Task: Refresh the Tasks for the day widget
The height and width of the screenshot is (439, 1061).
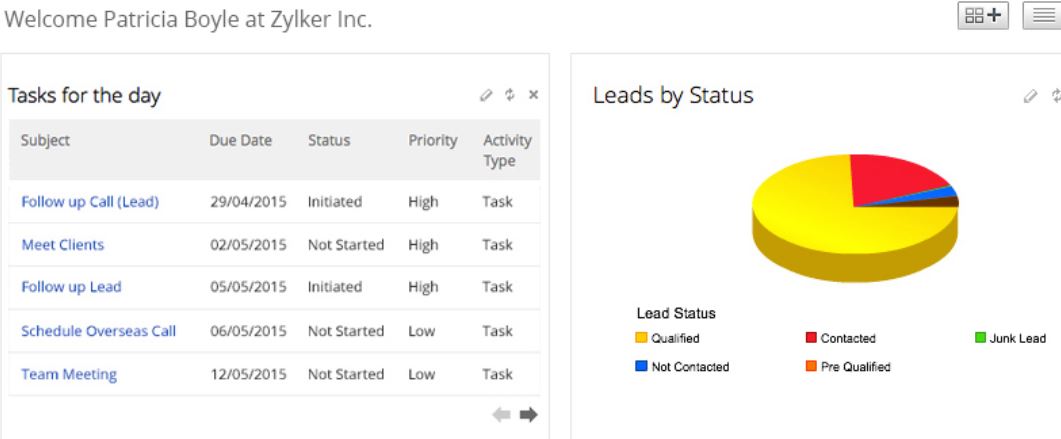Action: point(509,95)
